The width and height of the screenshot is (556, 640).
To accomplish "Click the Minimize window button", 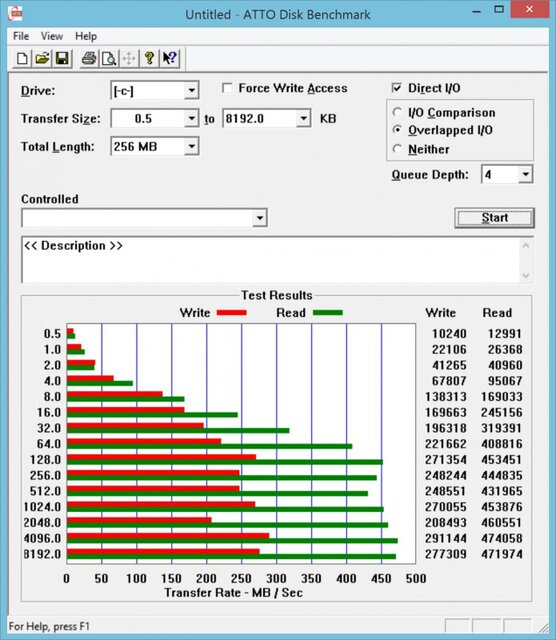I will [x=476, y=11].
